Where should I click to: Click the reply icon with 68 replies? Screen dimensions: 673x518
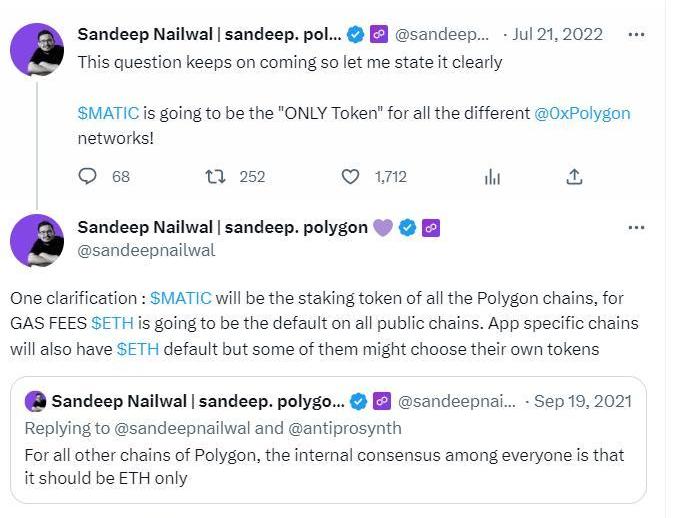click(x=88, y=176)
